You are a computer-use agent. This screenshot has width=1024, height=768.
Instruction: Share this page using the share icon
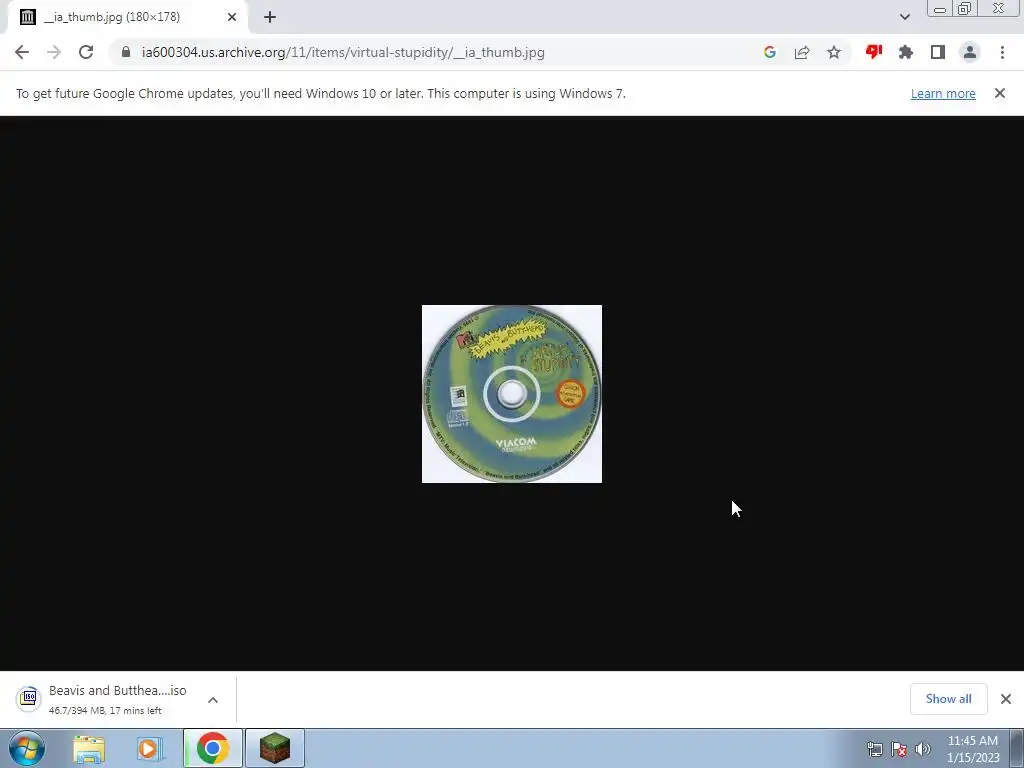point(802,52)
